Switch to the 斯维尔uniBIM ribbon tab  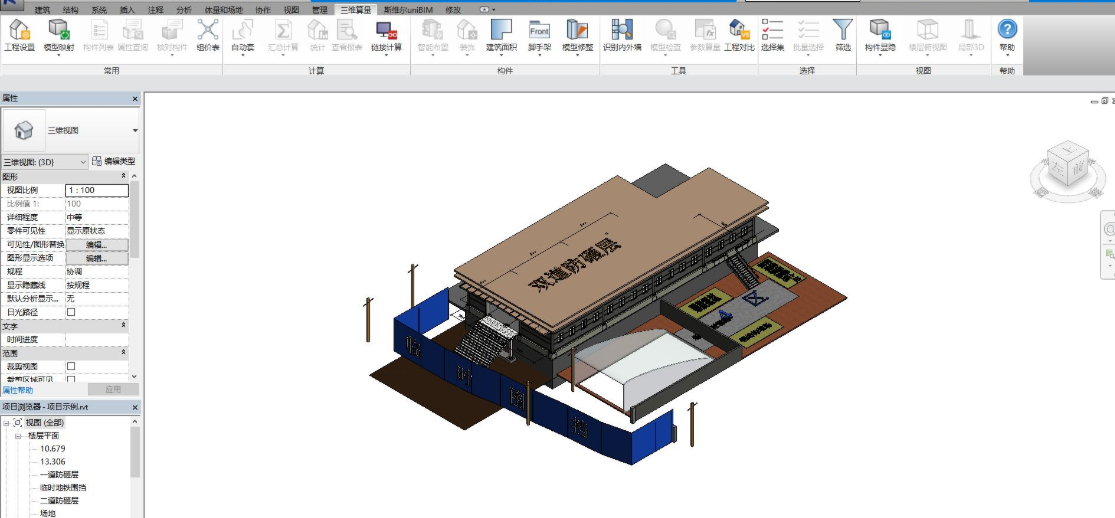pyautogui.click(x=408, y=10)
